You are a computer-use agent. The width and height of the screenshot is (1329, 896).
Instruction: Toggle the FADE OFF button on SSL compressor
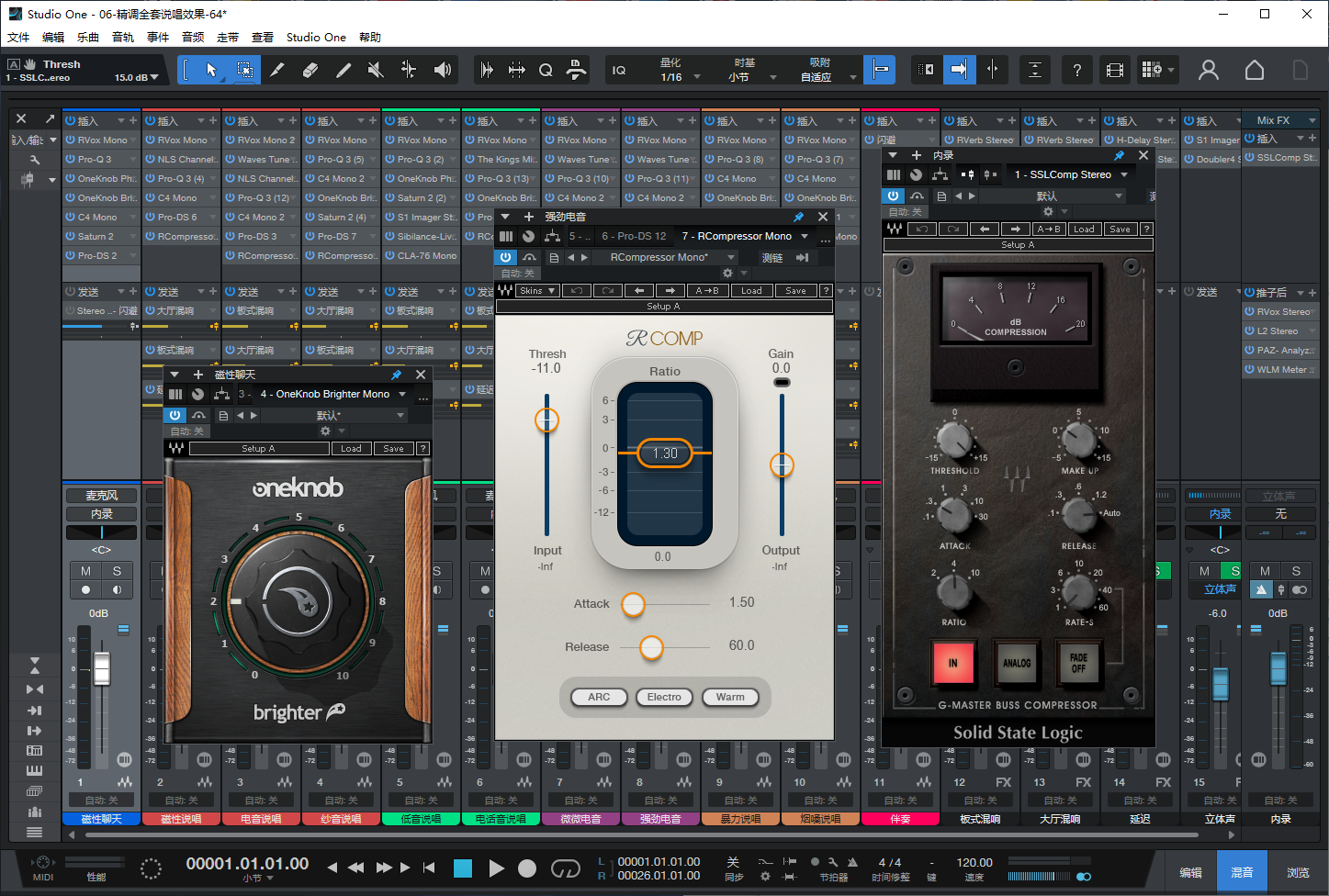point(1078,662)
